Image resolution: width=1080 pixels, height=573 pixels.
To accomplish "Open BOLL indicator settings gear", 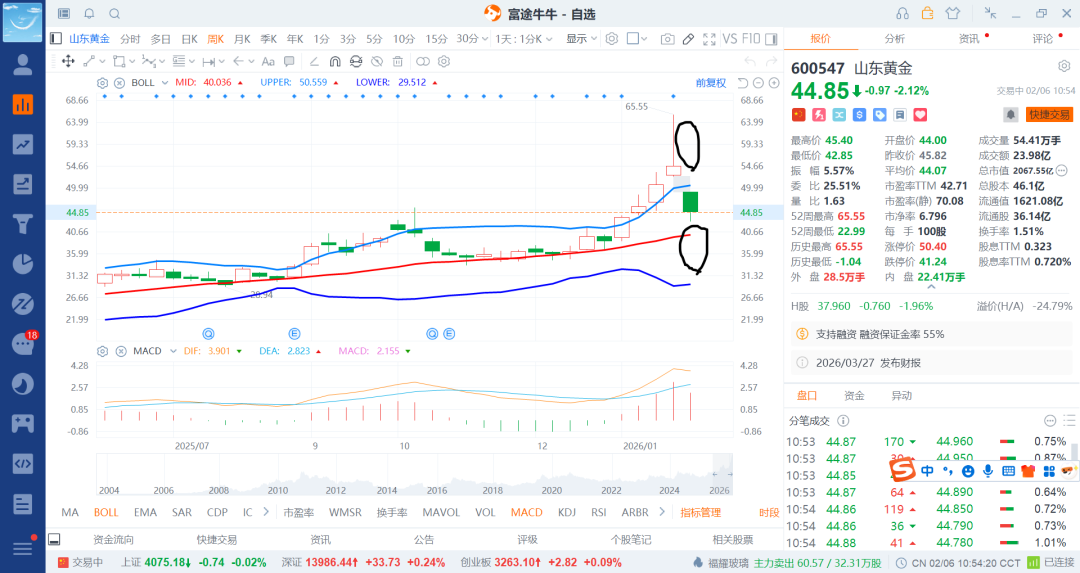I will [103, 83].
